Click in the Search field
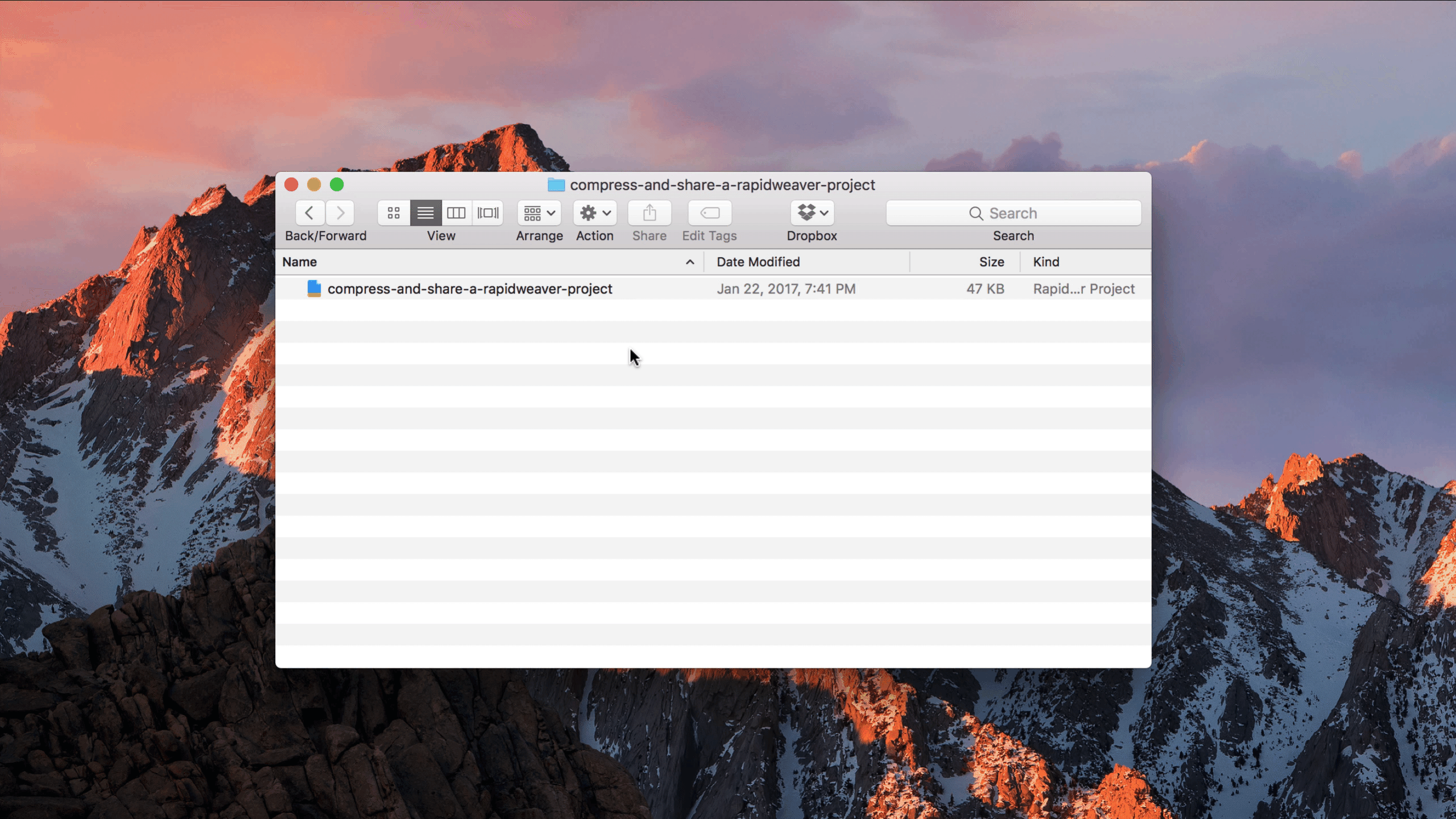 click(1014, 213)
